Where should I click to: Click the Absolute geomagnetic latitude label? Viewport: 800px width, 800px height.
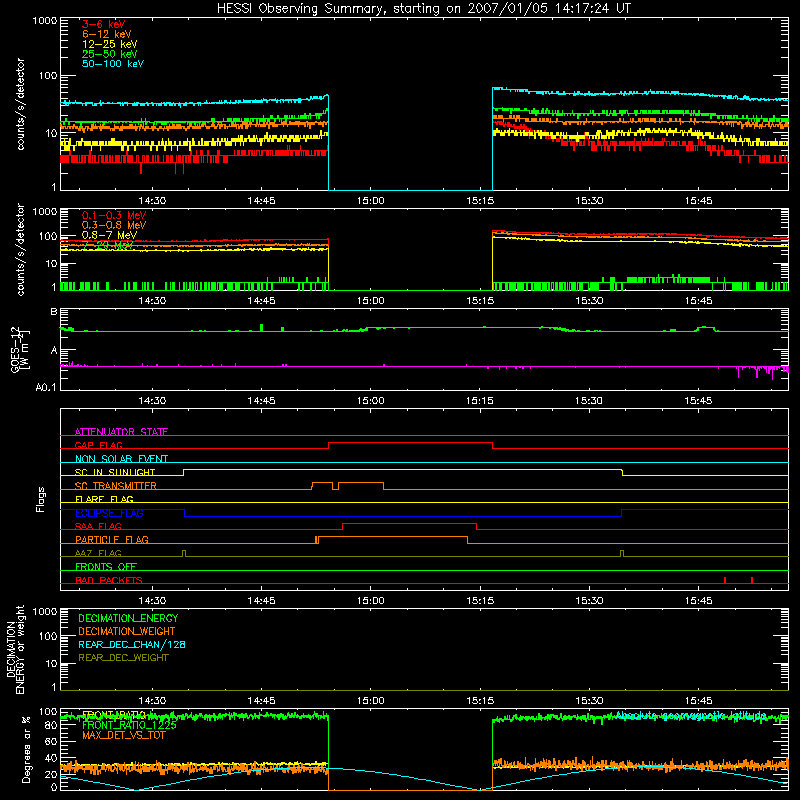[691, 715]
